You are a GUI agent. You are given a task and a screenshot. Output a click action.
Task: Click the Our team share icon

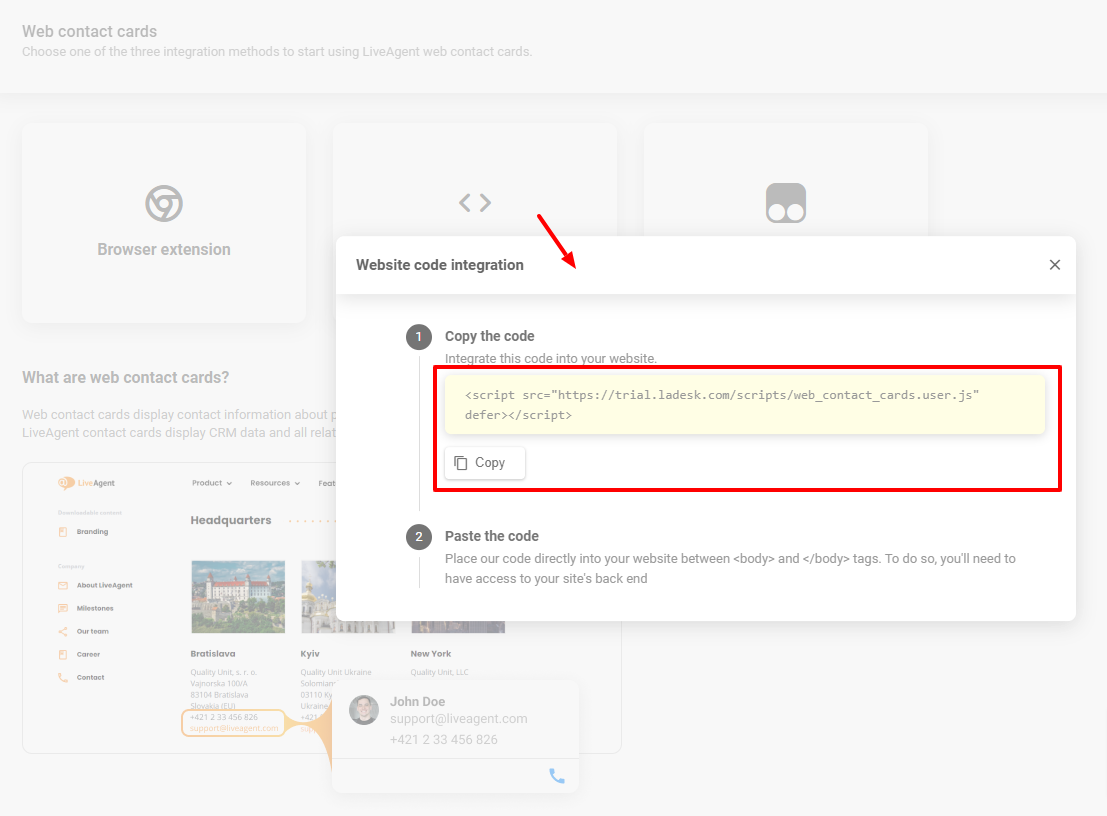63,631
